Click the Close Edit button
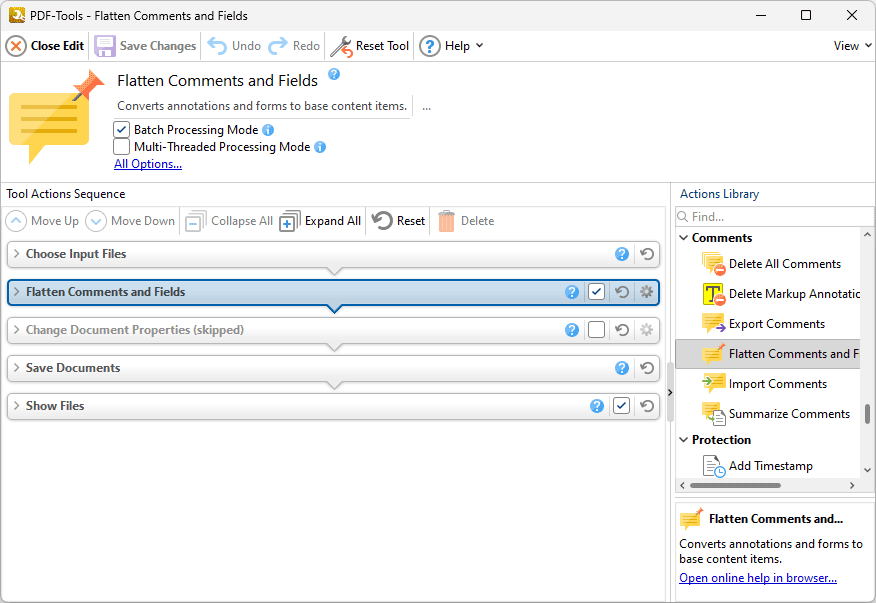Screen dimensions: 876x603 pyautogui.click(x=45, y=46)
